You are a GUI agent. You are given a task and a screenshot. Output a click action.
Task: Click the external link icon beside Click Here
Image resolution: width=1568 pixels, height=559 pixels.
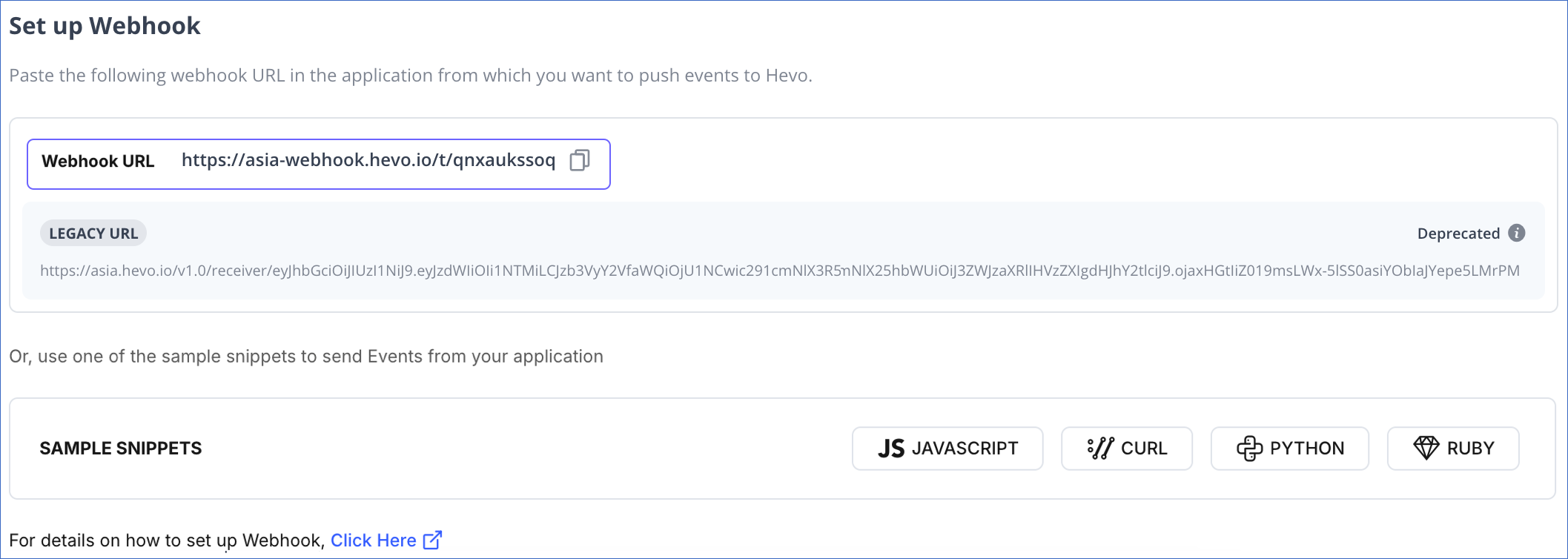(432, 540)
